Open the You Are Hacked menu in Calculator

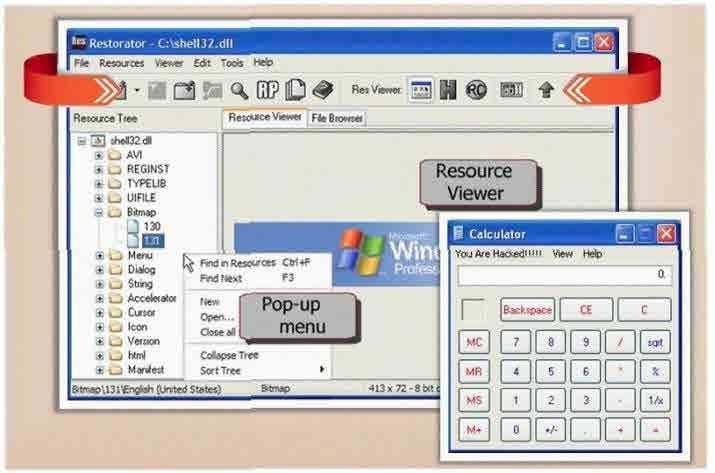499,254
